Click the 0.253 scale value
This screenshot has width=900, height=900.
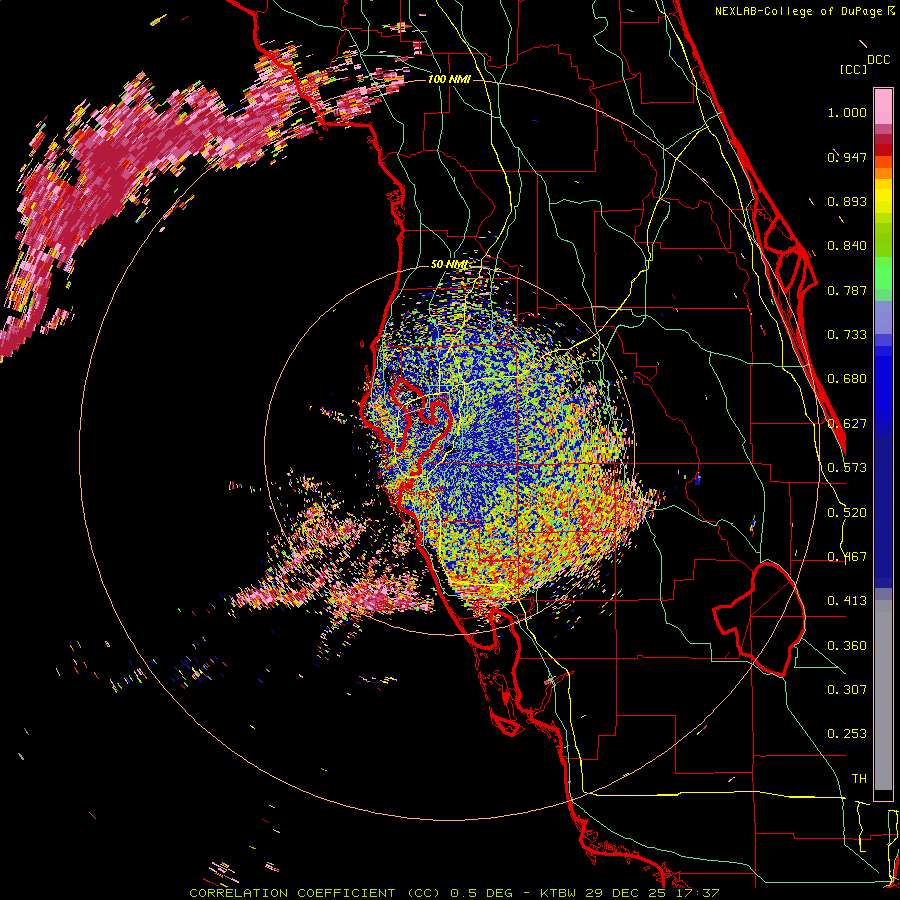(x=847, y=734)
